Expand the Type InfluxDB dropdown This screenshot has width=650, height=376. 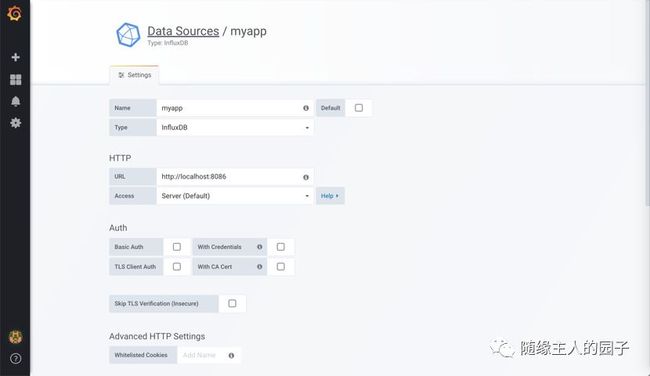click(x=235, y=128)
